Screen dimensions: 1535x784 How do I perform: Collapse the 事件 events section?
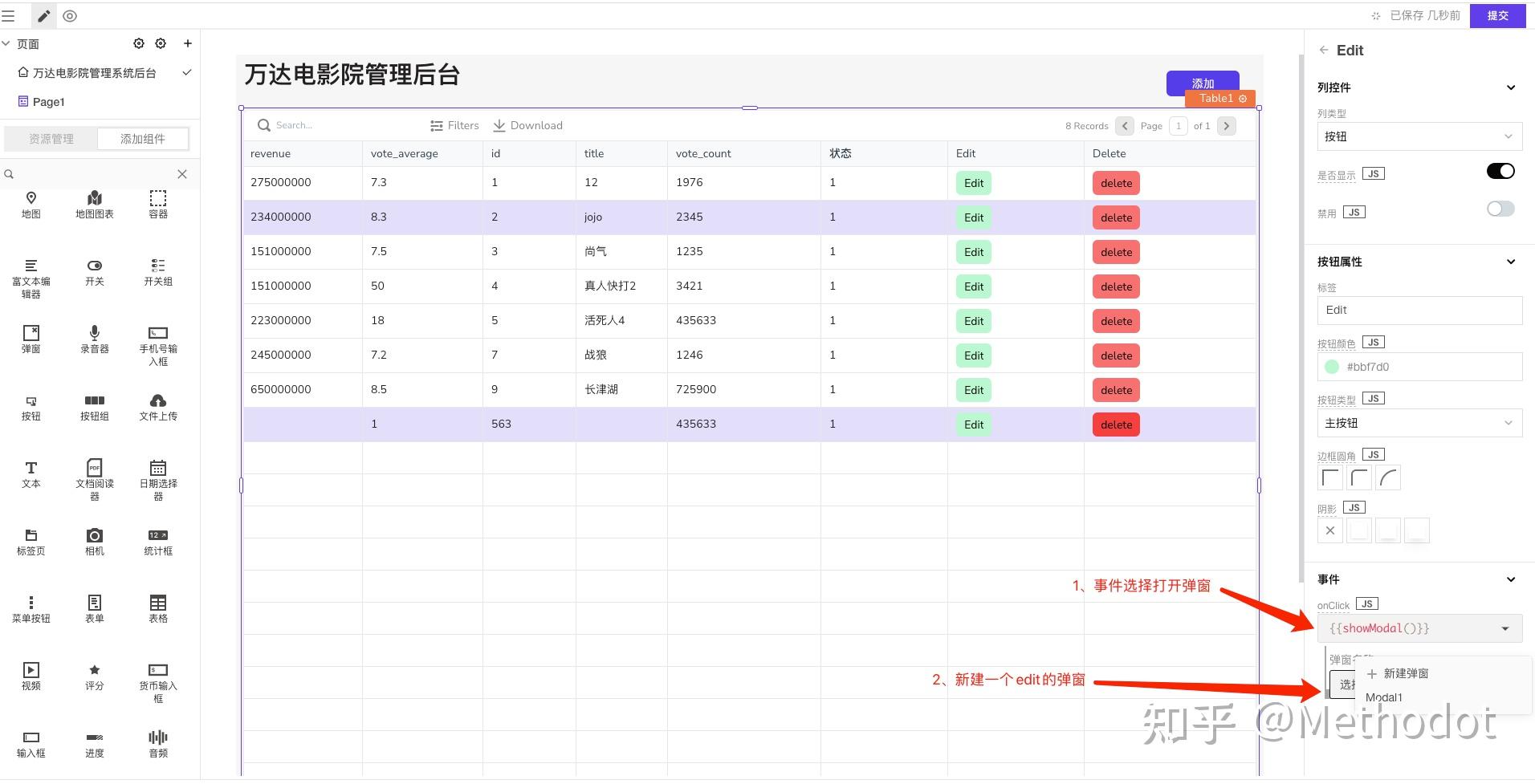tap(1511, 579)
